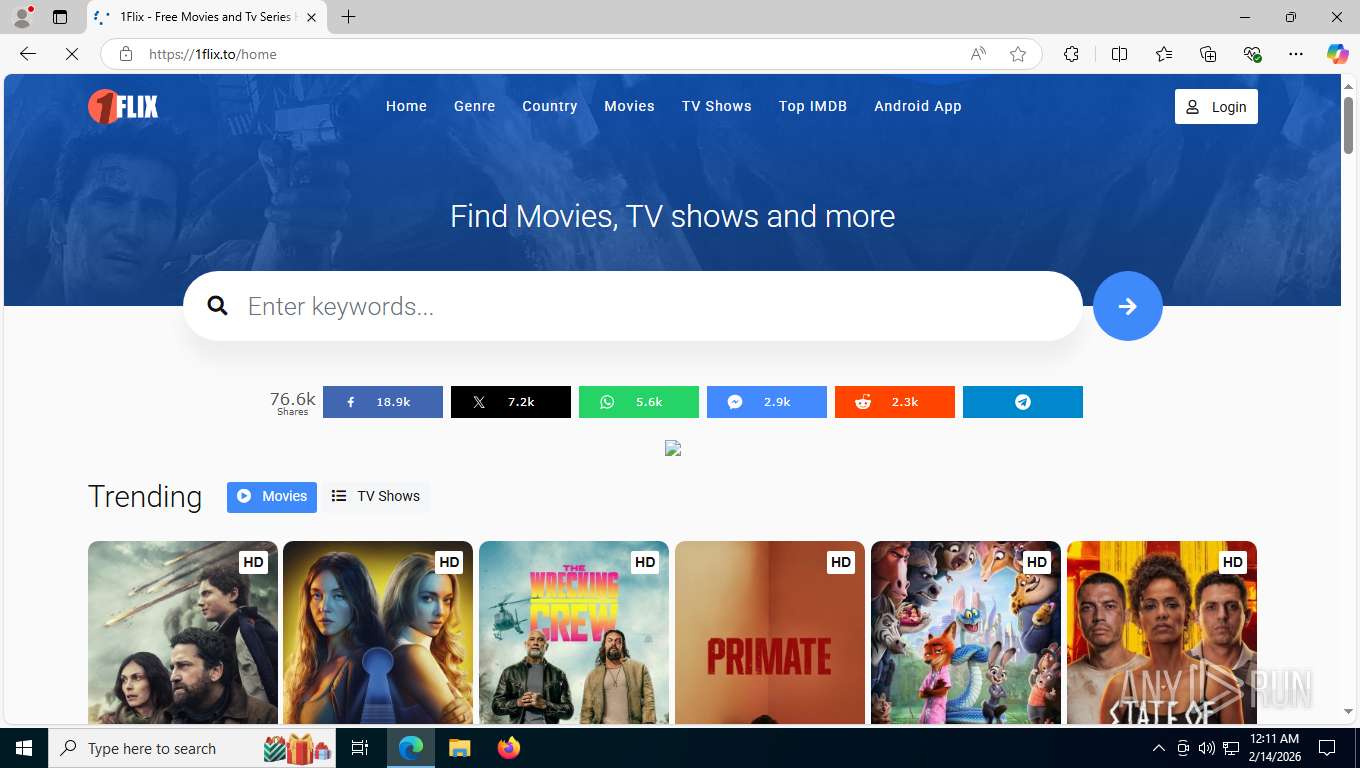Open the notification center icon
Image resolution: width=1360 pixels, height=768 pixels.
(1327, 748)
